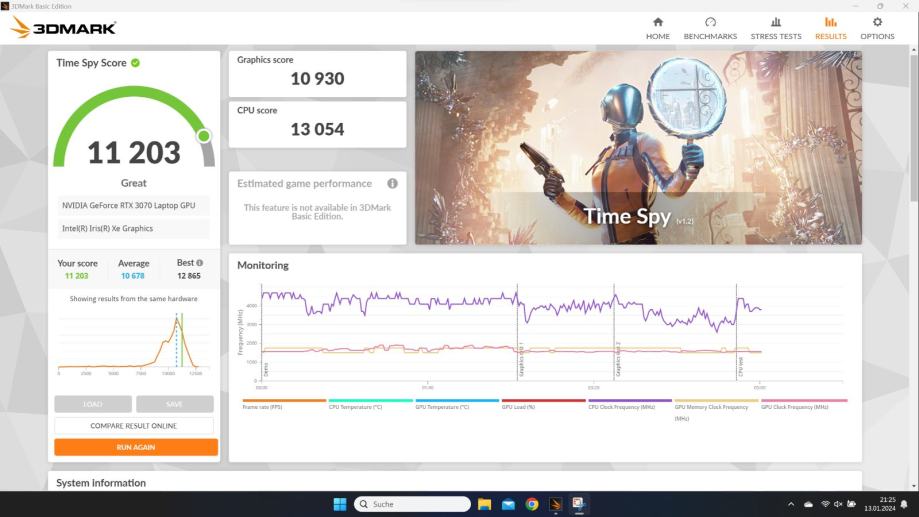Launch Google Chrome from the taskbar
Viewport: 919px width, 517px height.
click(532, 504)
